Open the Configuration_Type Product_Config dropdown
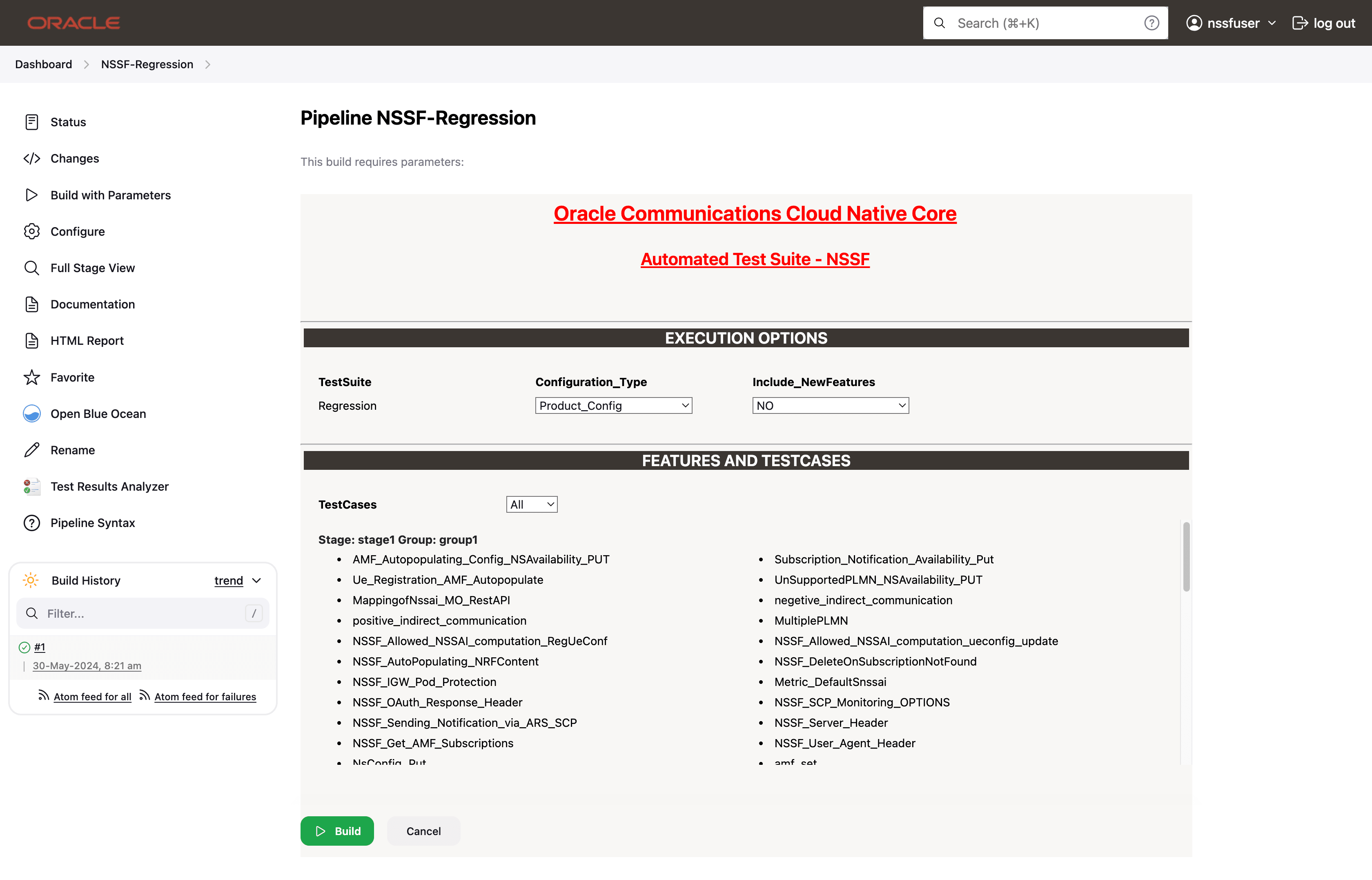Viewport: 1372px width, 880px height. (613, 406)
